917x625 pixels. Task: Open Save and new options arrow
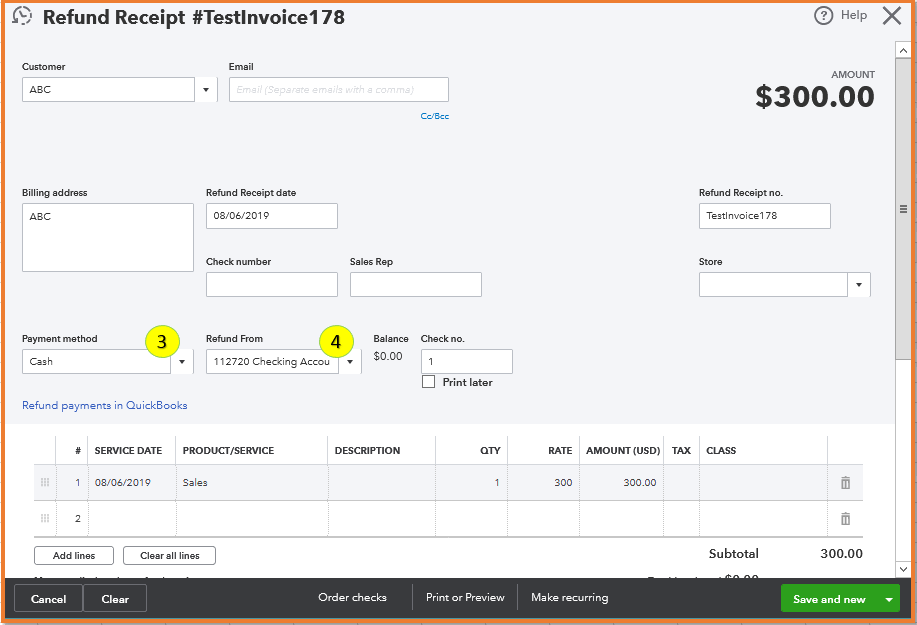pos(889,599)
